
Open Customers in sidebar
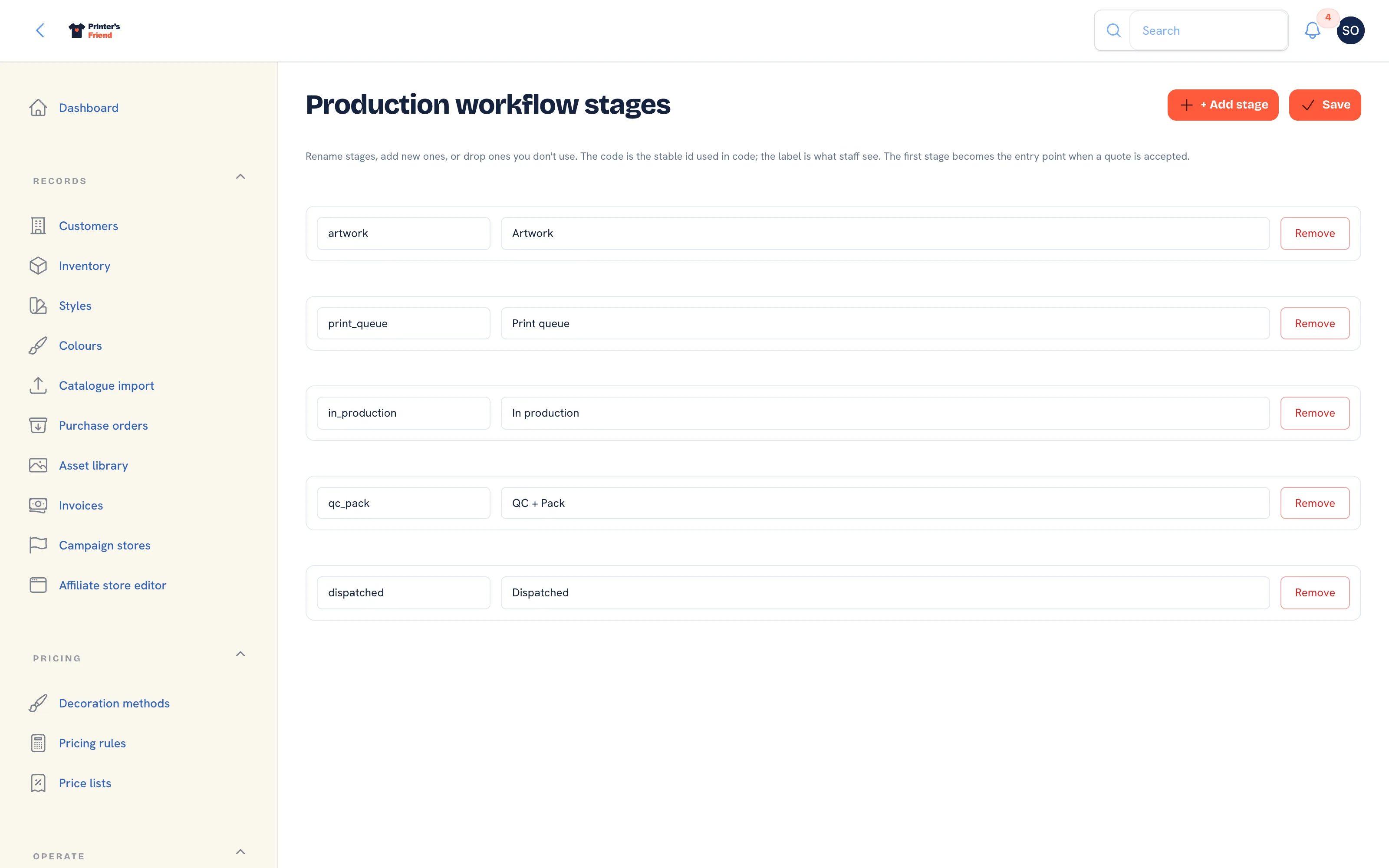[x=89, y=226]
